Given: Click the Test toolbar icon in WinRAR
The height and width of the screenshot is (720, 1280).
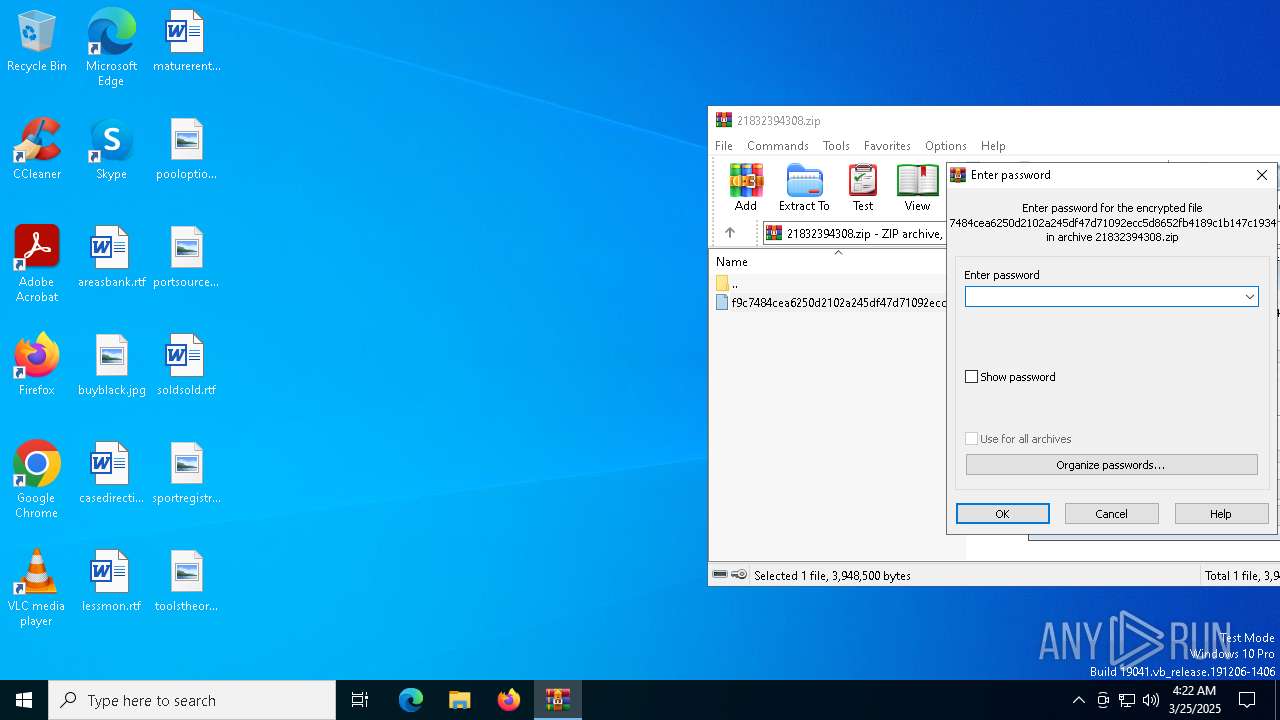Looking at the screenshot, I should click(x=863, y=188).
